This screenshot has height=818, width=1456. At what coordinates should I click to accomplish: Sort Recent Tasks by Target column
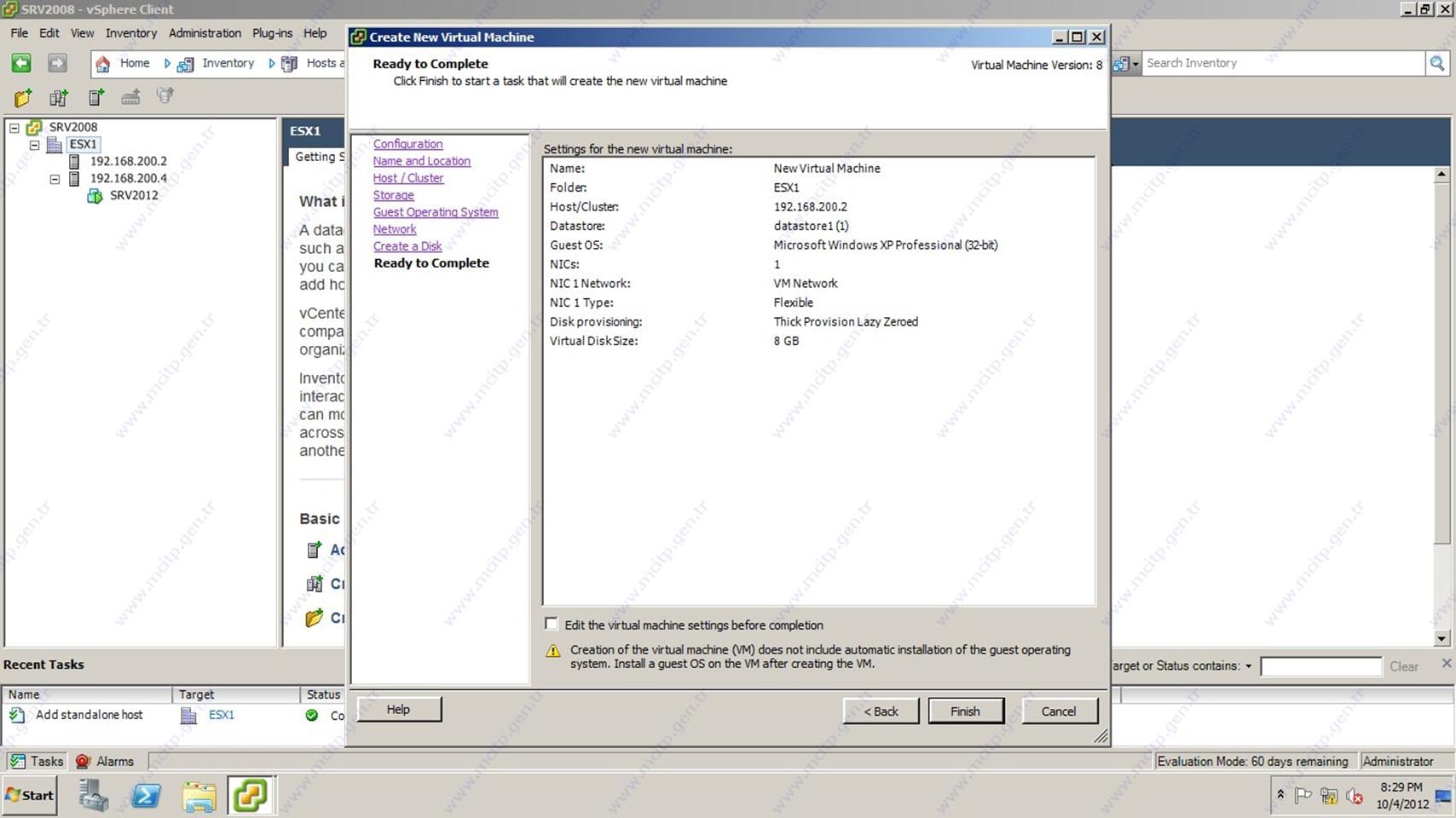point(236,694)
